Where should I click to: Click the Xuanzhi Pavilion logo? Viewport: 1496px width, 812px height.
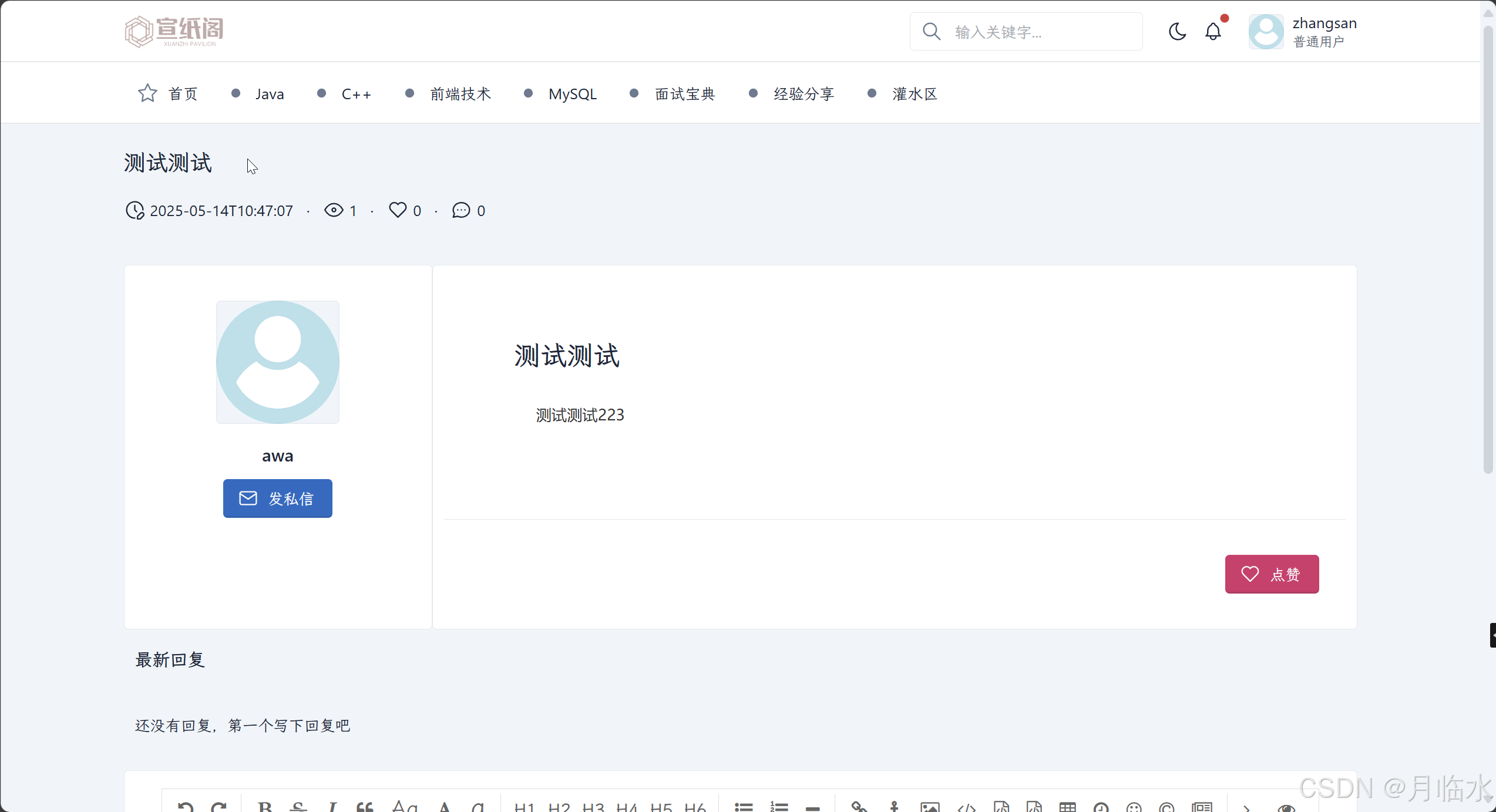[174, 31]
